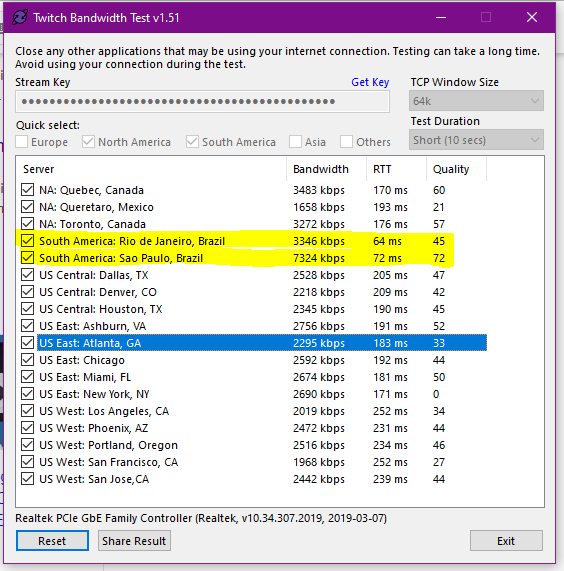The image size is (564, 571).
Task: Open the TCP Window Size dropdown
Action: click(476, 101)
